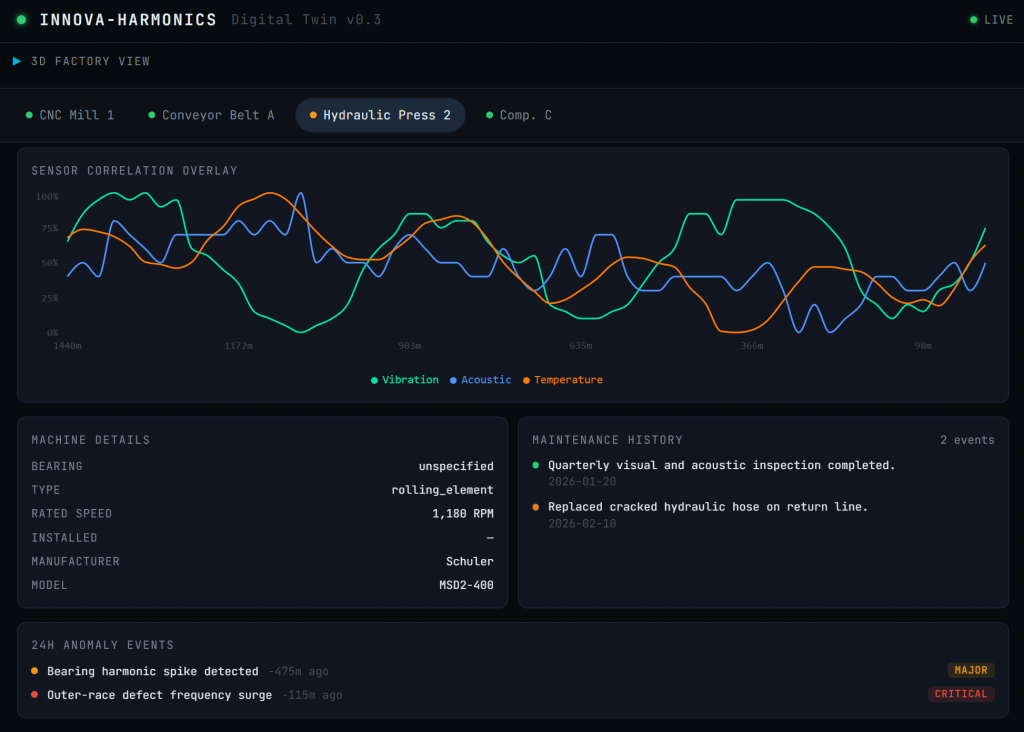This screenshot has width=1024, height=732.
Task: Open the Comp. C machine tab
Action: click(x=519, y=115)
